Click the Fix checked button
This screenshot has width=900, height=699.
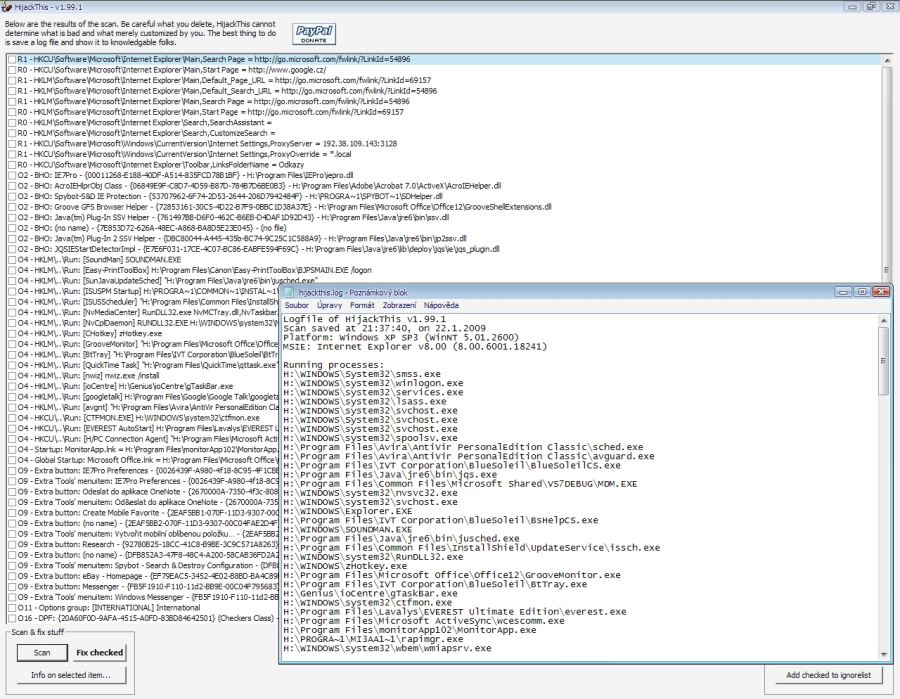pyautogui.click(x=99, y=653)
